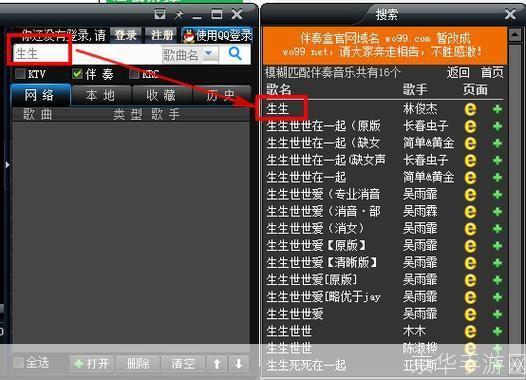Click the 类型 column header in left list
526x380 pixels.
(128, 115)
